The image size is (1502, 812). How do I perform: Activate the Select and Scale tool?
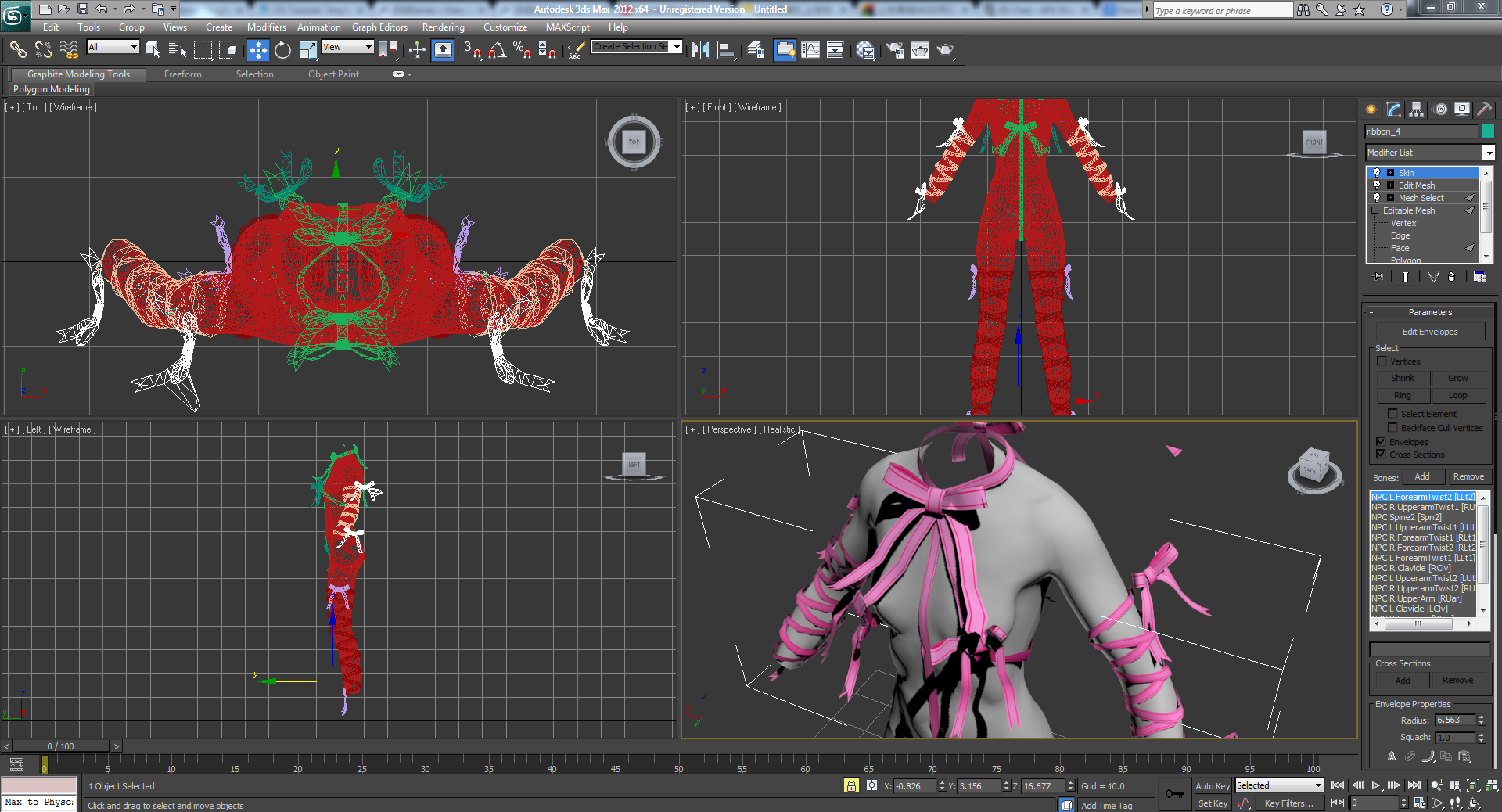pyautogui.click(x=308, y=50)
